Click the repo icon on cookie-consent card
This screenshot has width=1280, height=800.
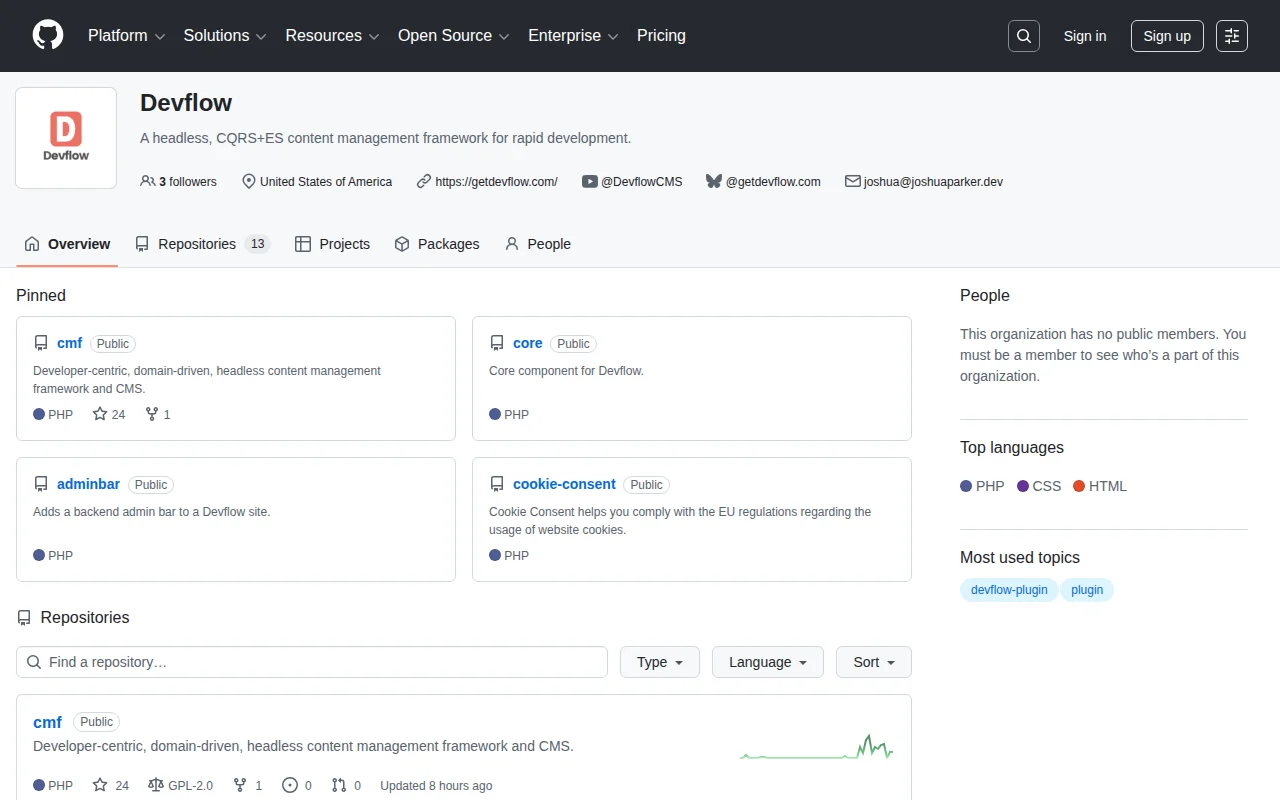click(497, 484)
